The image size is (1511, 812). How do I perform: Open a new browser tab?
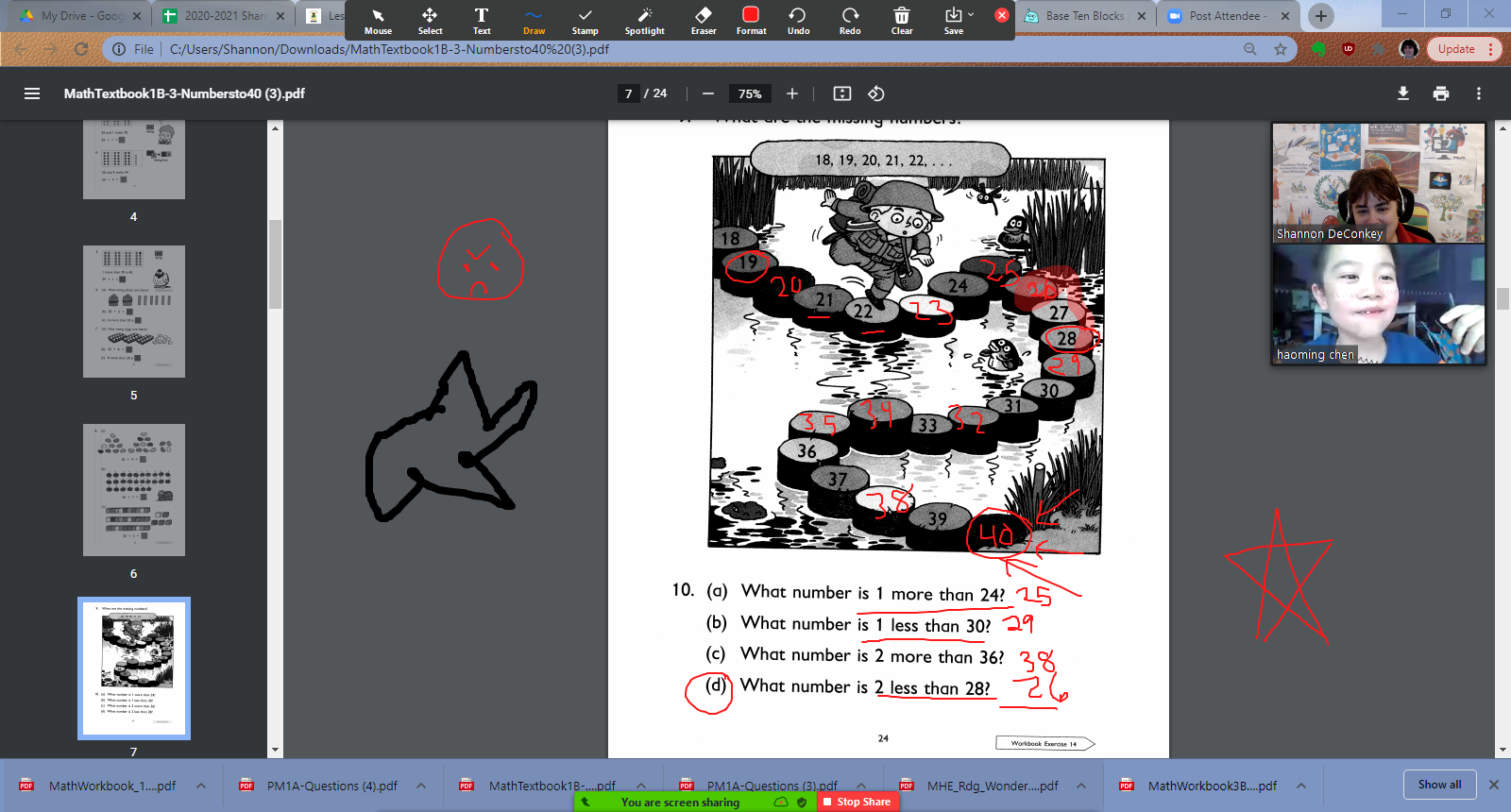1321,15
